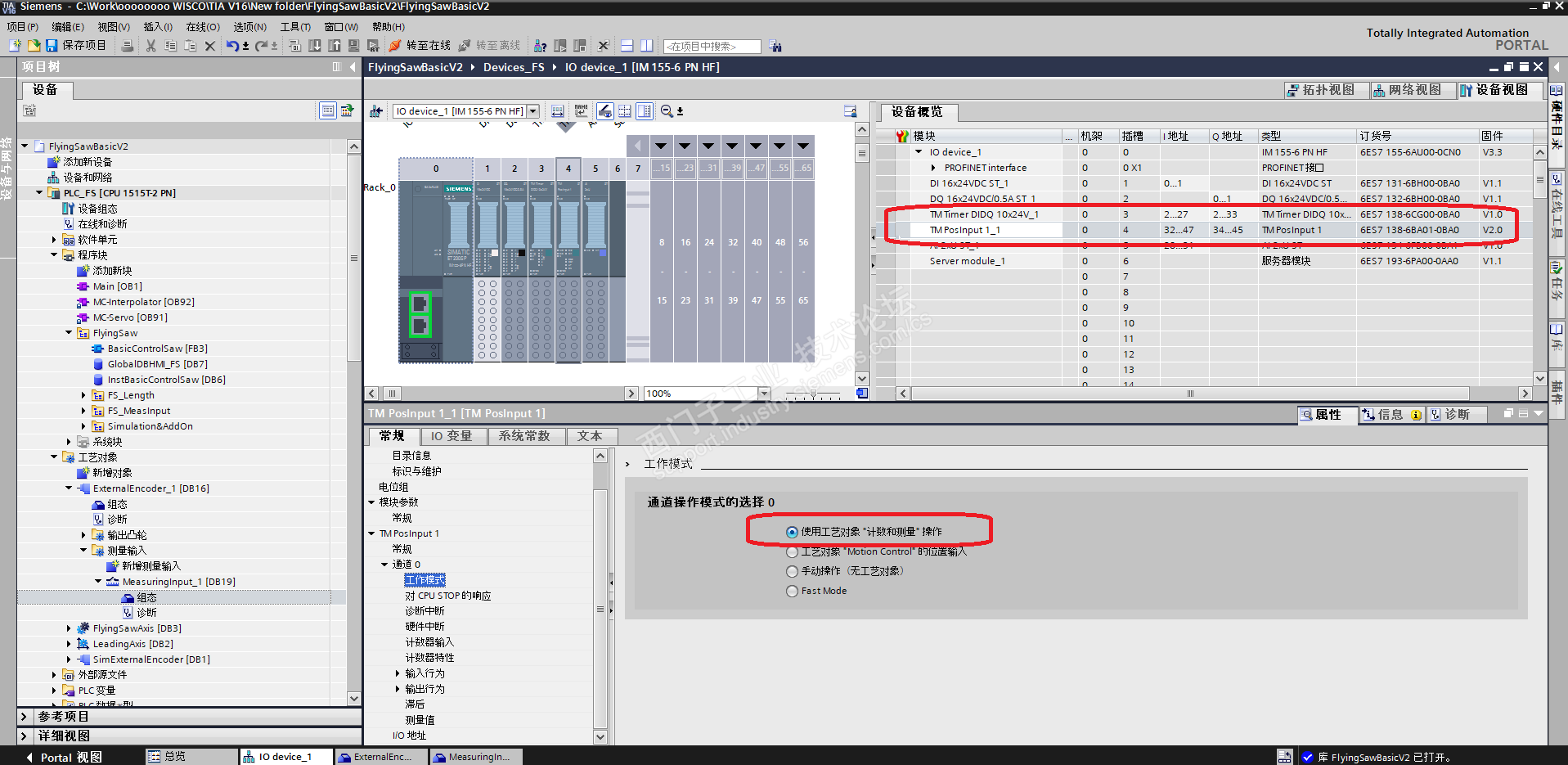Viewport: 1568px width, 765px height.
Task: Click the split editor vertically icon
Action: tap(647, 46)
